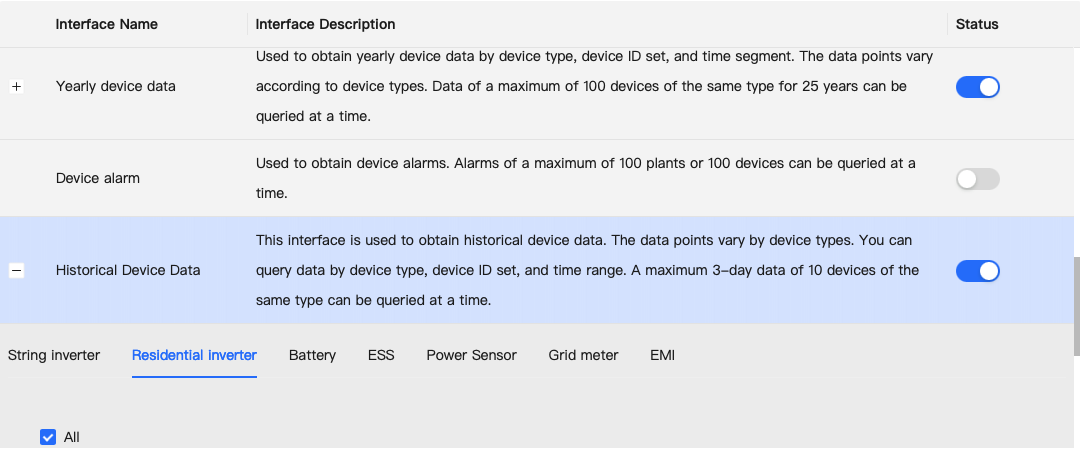Click the Historical Device Data label
This screenshot has width=1080, height=459.
128,271
